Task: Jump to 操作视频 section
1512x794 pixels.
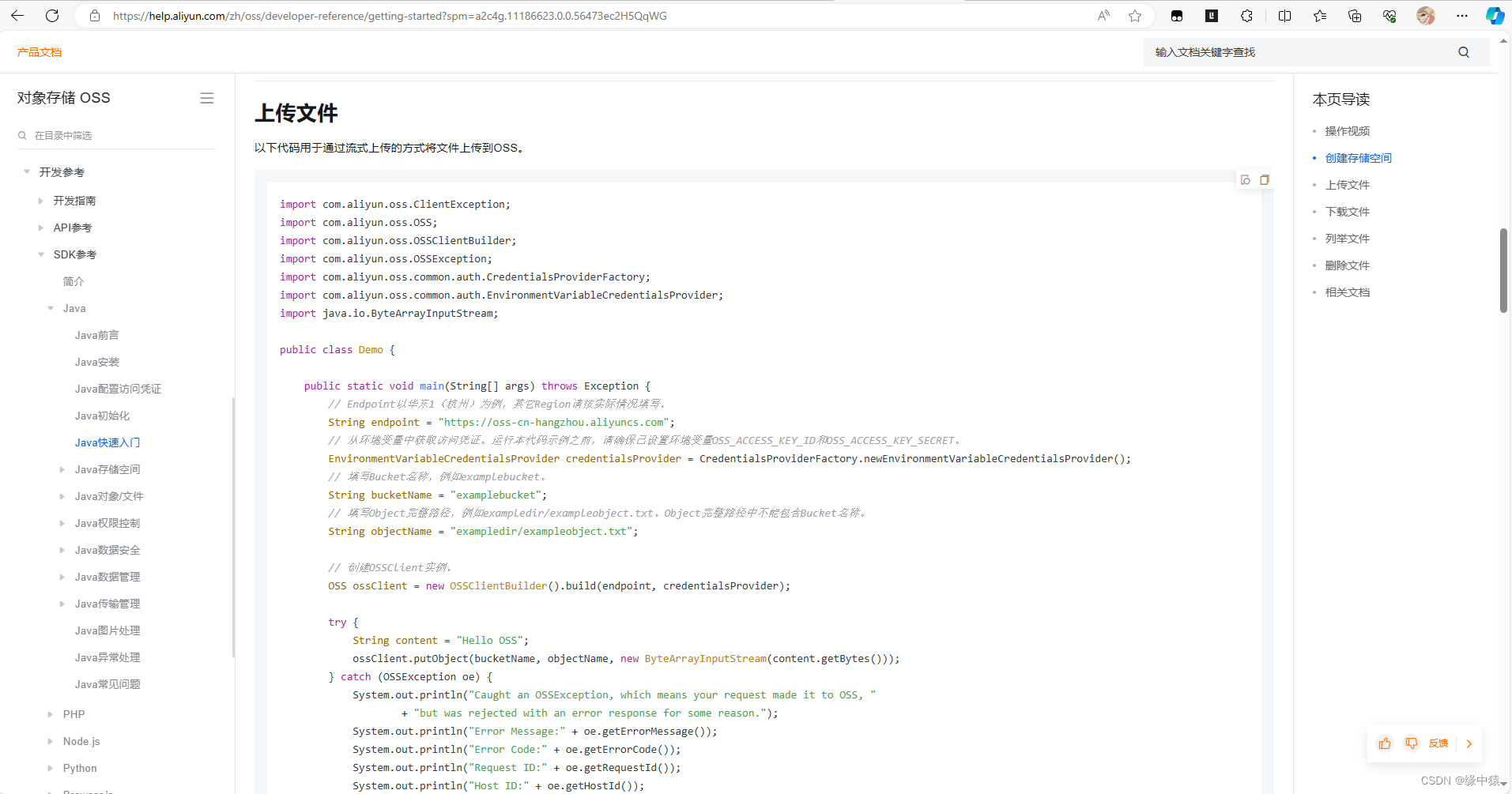Action: 1348,131
